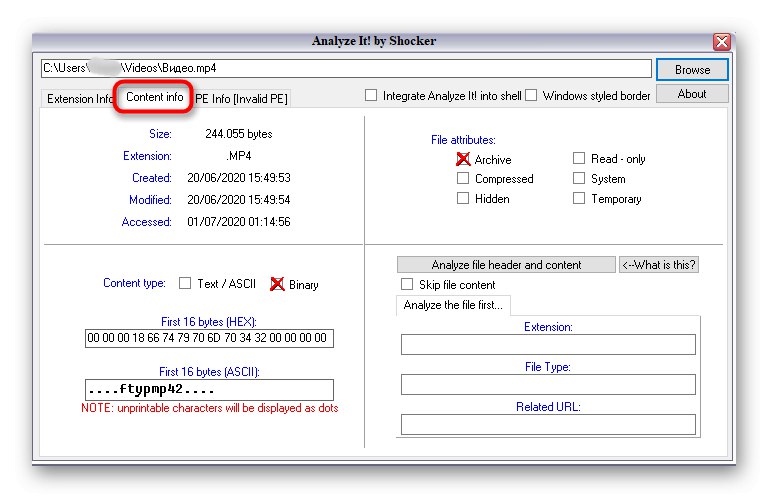Enable the Skip file content checkbox
768x498 pixels.
(x=407, y=284)
